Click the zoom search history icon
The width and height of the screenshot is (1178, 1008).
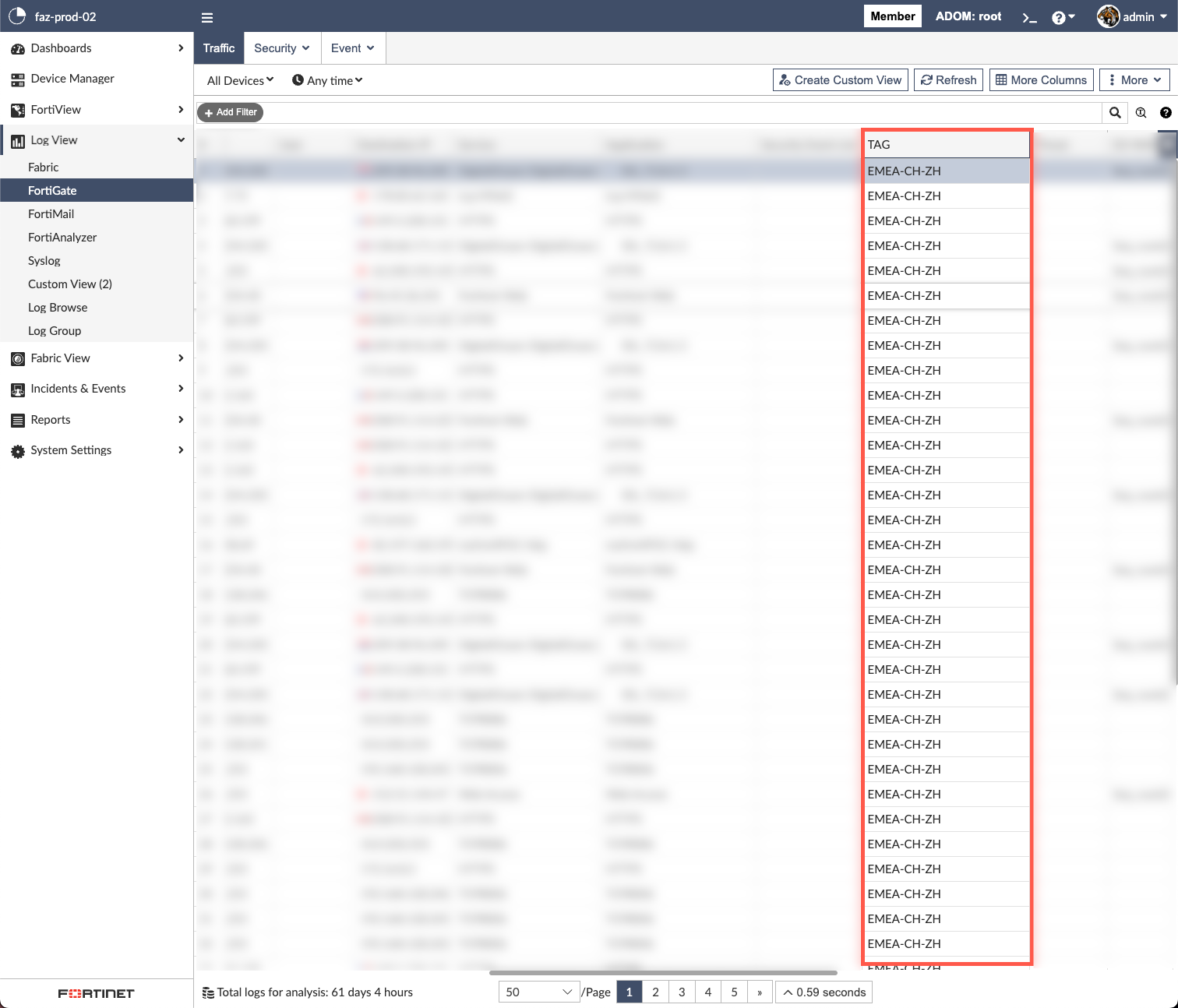(1141, 113)
